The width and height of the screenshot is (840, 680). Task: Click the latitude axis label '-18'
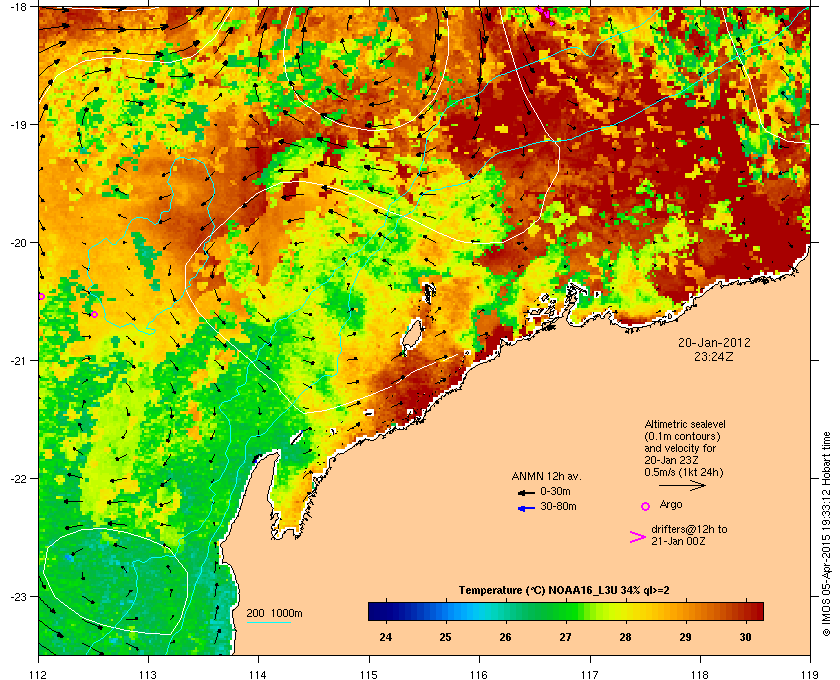(x=18, y=7)
